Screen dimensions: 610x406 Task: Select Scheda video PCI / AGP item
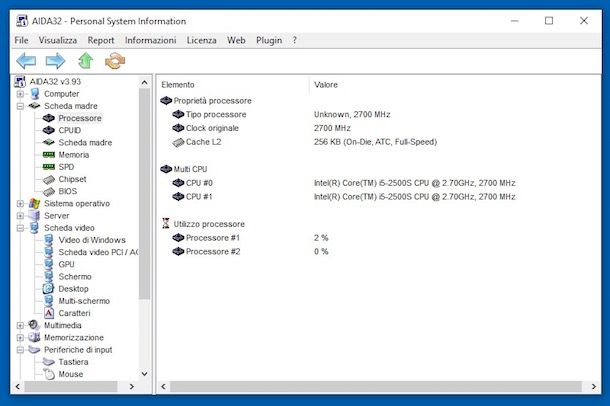point(98,252)
